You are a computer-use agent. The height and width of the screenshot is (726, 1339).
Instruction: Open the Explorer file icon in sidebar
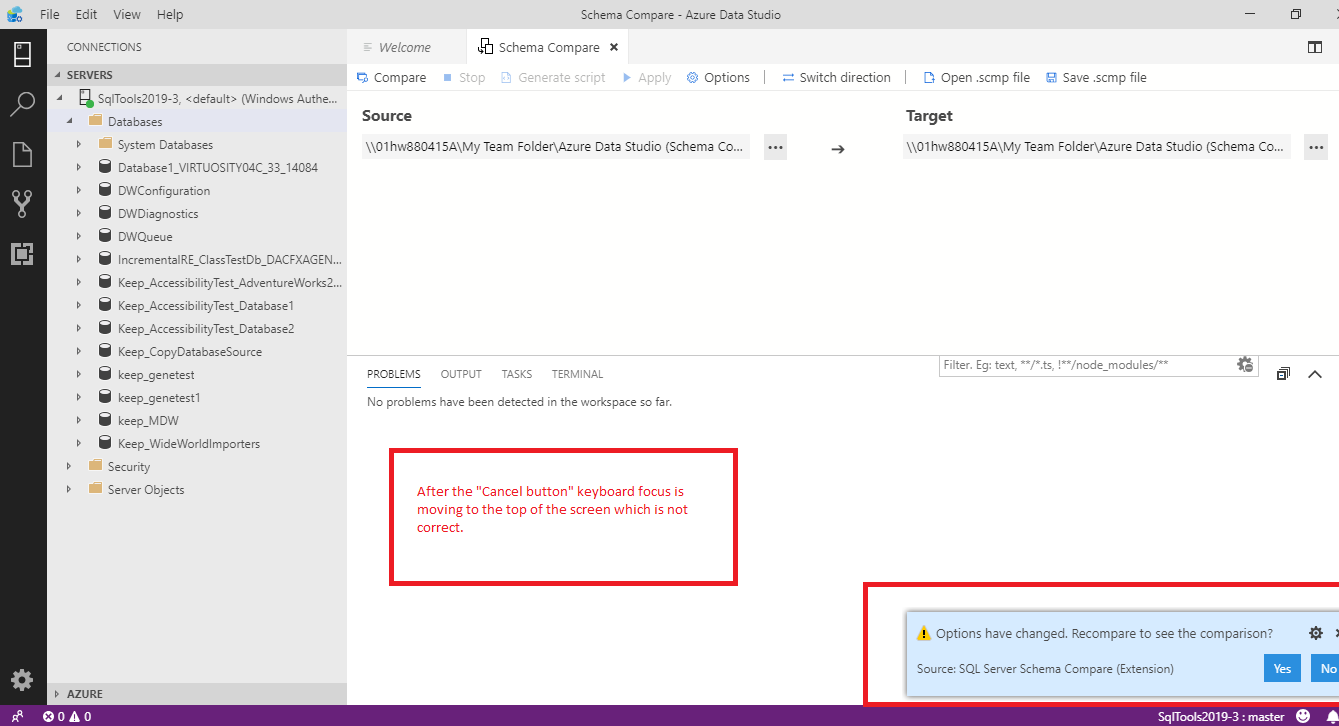[22, 154]
